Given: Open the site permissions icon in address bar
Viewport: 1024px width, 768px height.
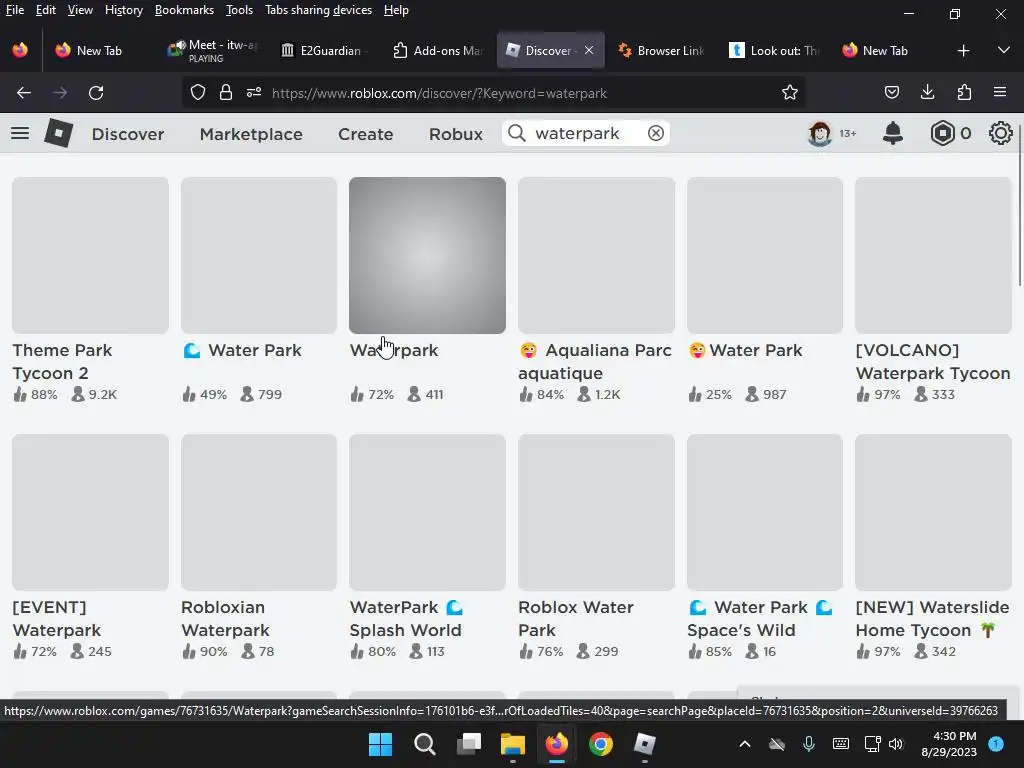Looking at the screenshot, I should [254, 93].
